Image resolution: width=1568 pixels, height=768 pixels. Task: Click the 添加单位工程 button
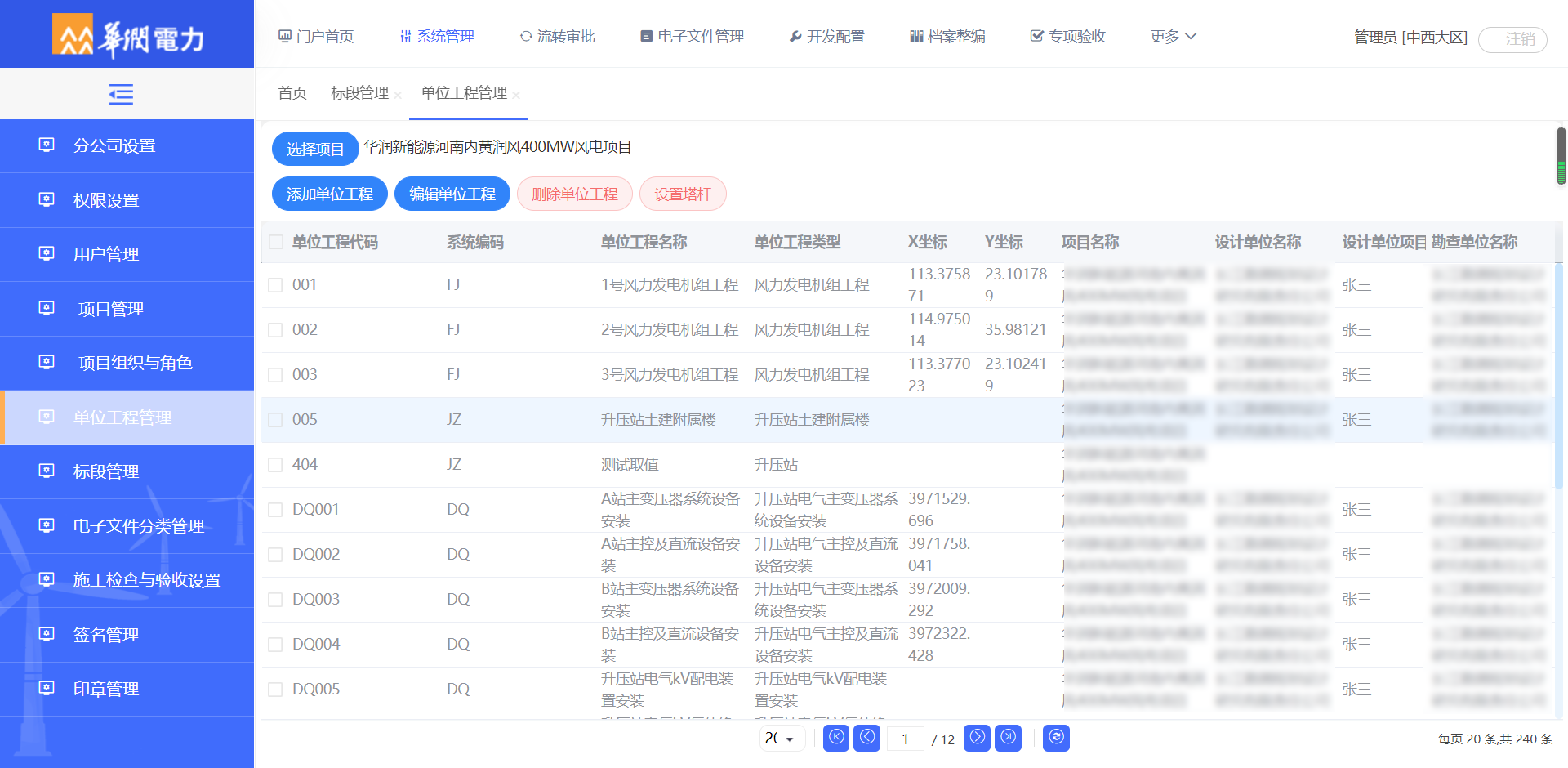coord(329,194)
